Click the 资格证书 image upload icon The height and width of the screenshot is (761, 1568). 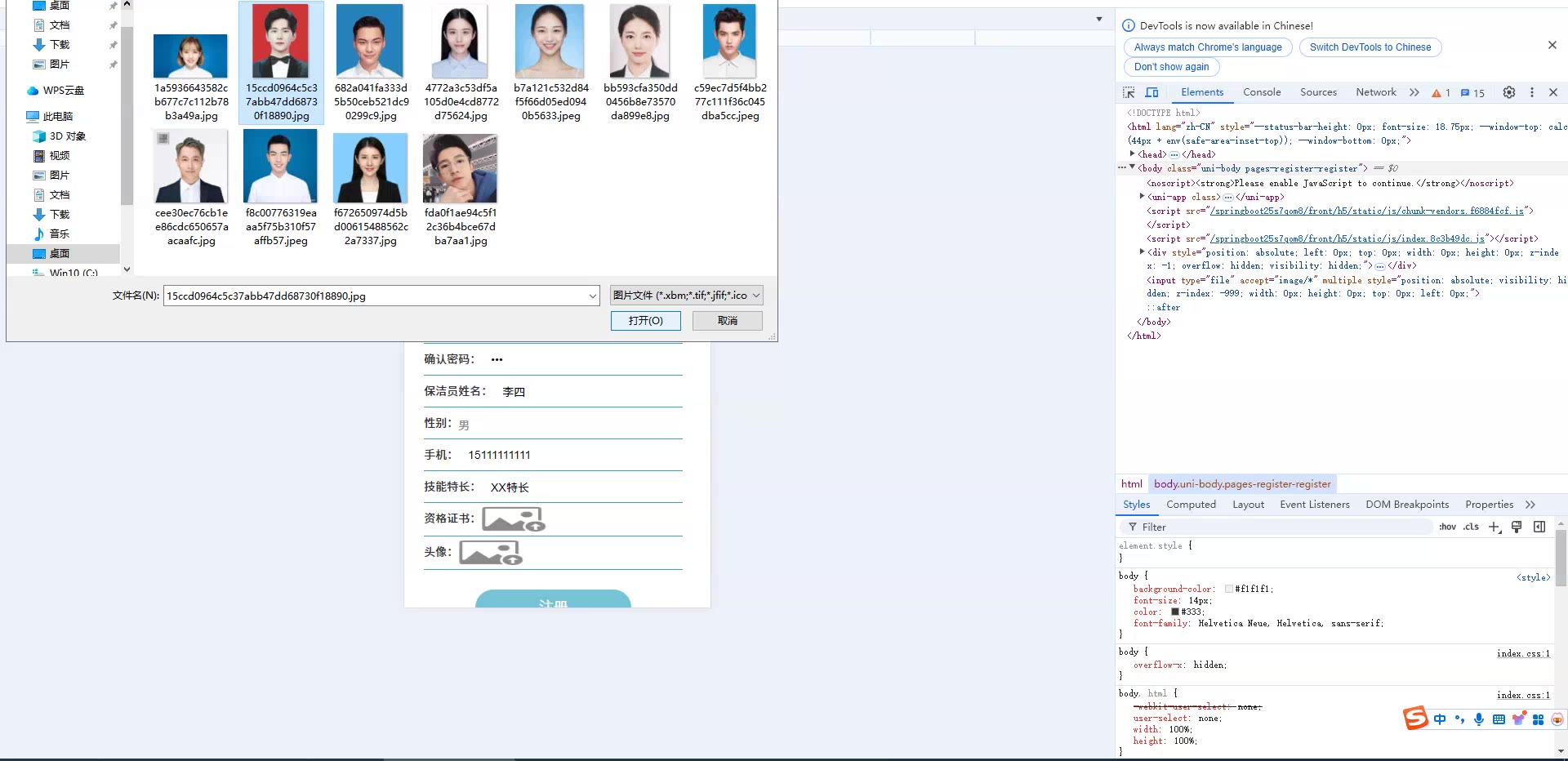(513, 519)
